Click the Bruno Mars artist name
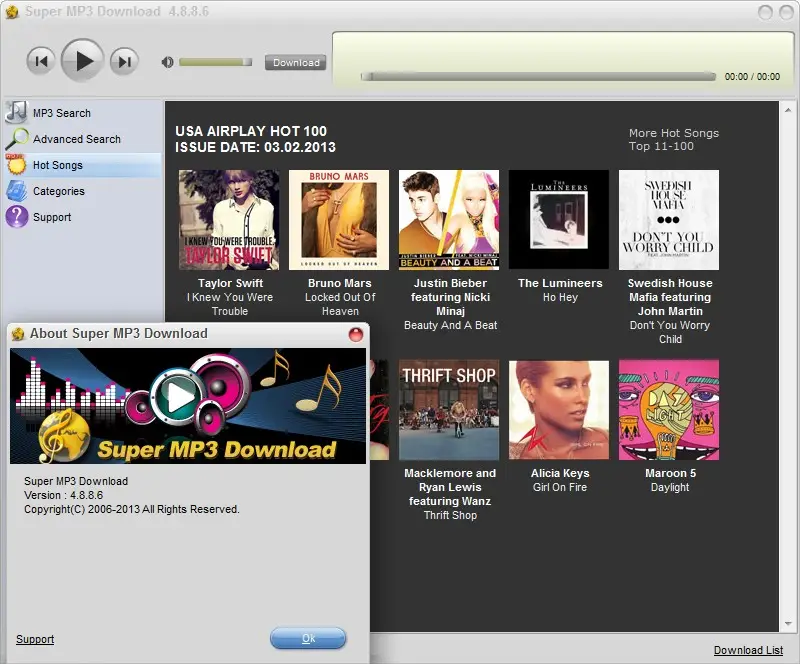The width and height of the screenshot is (800, 664). tap(340, 283)
